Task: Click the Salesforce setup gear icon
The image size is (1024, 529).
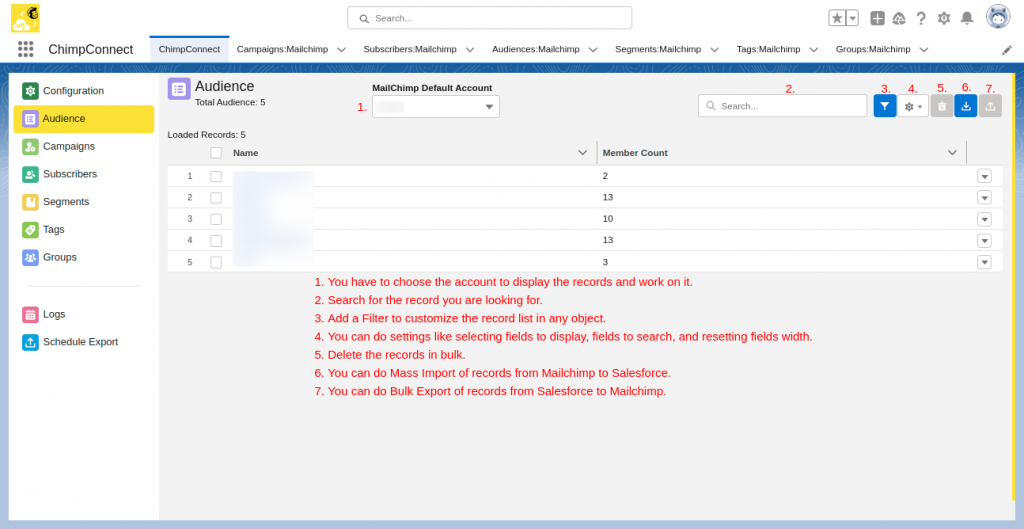Action: coord(943,18)
